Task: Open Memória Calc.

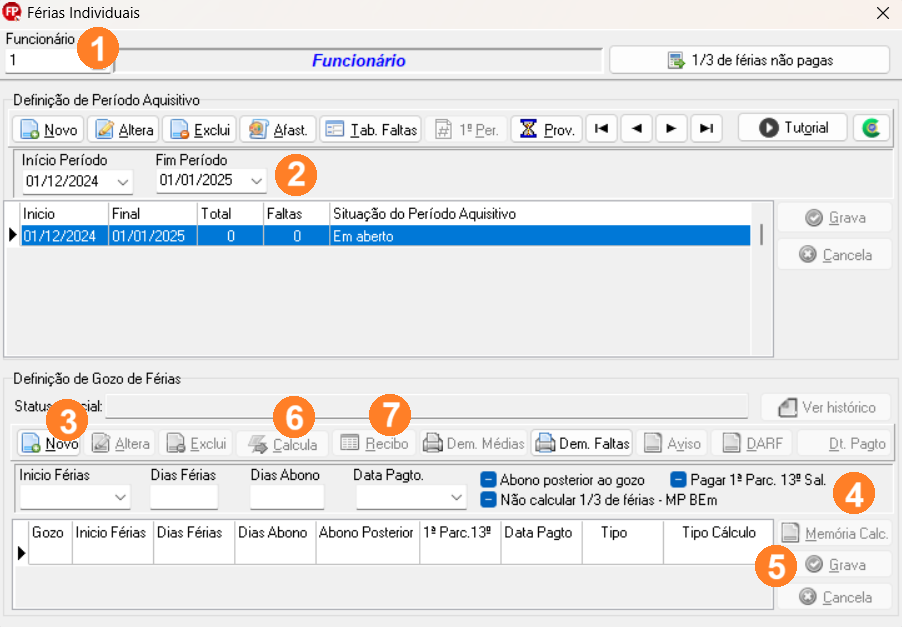Action: 835,533
